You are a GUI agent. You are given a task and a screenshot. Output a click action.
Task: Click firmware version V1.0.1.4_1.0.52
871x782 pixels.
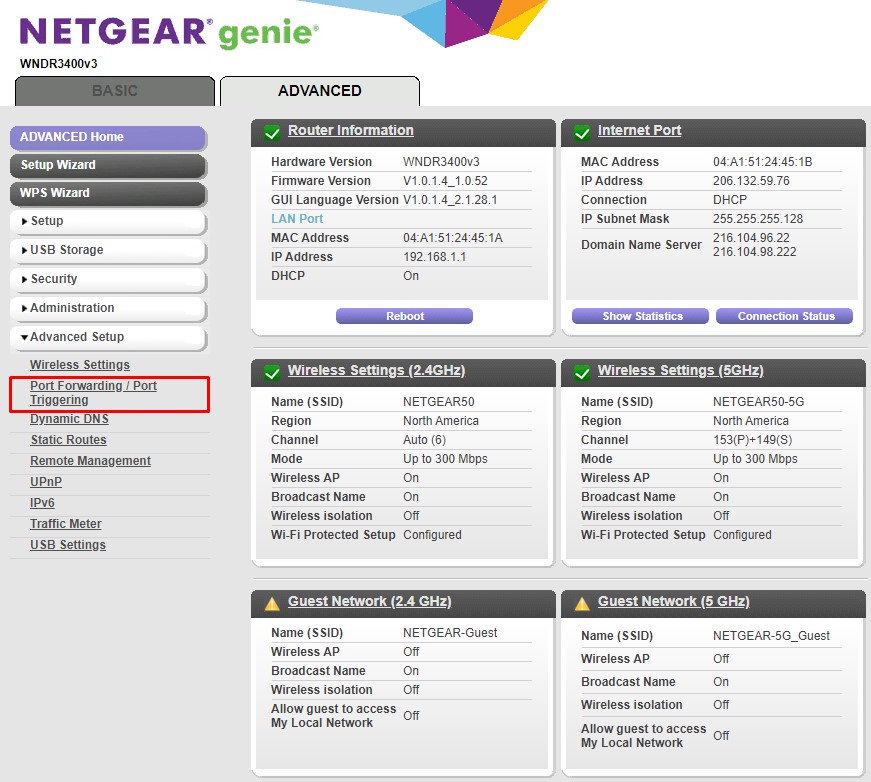(x=445, y=181)
